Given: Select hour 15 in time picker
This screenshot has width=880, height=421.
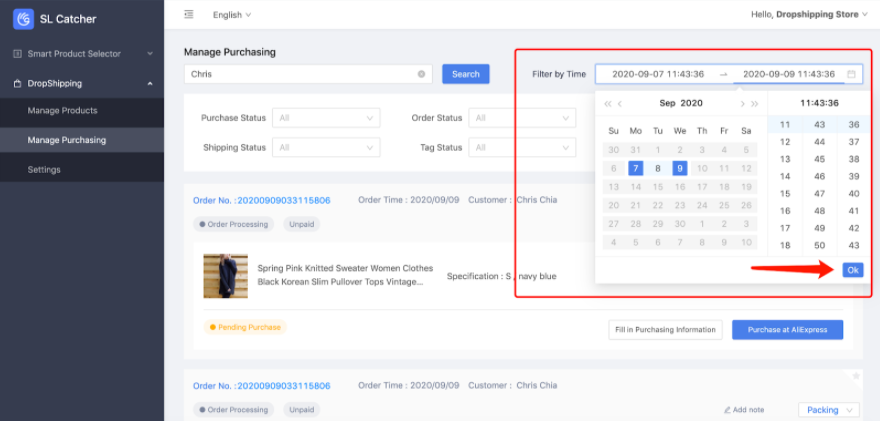Looking at the screenshot, I should (x=785, y=194).
